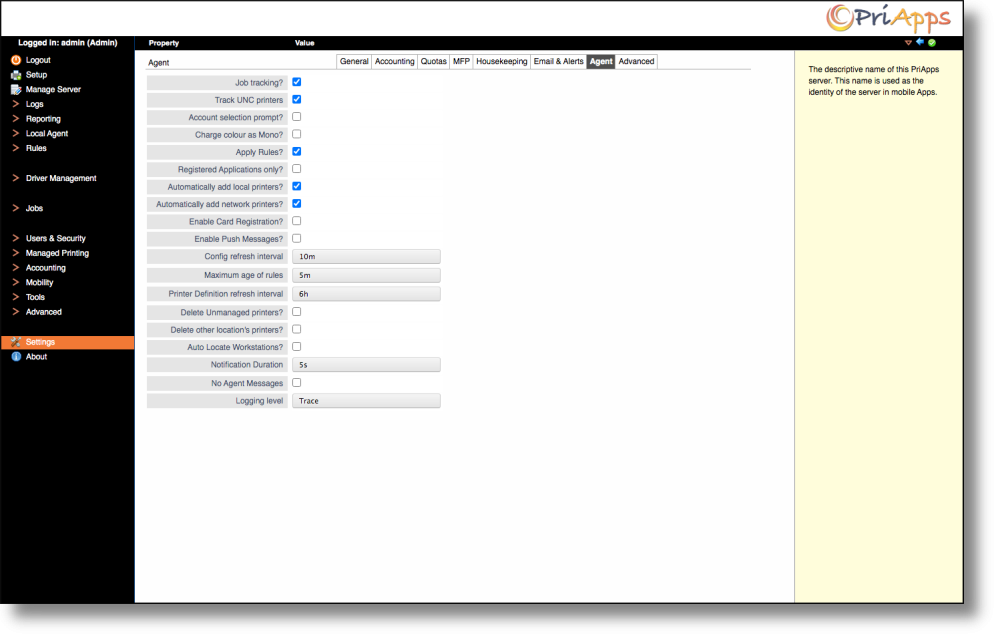Click the Property column header
1000x640 pixels.
[x=164, y=43]
